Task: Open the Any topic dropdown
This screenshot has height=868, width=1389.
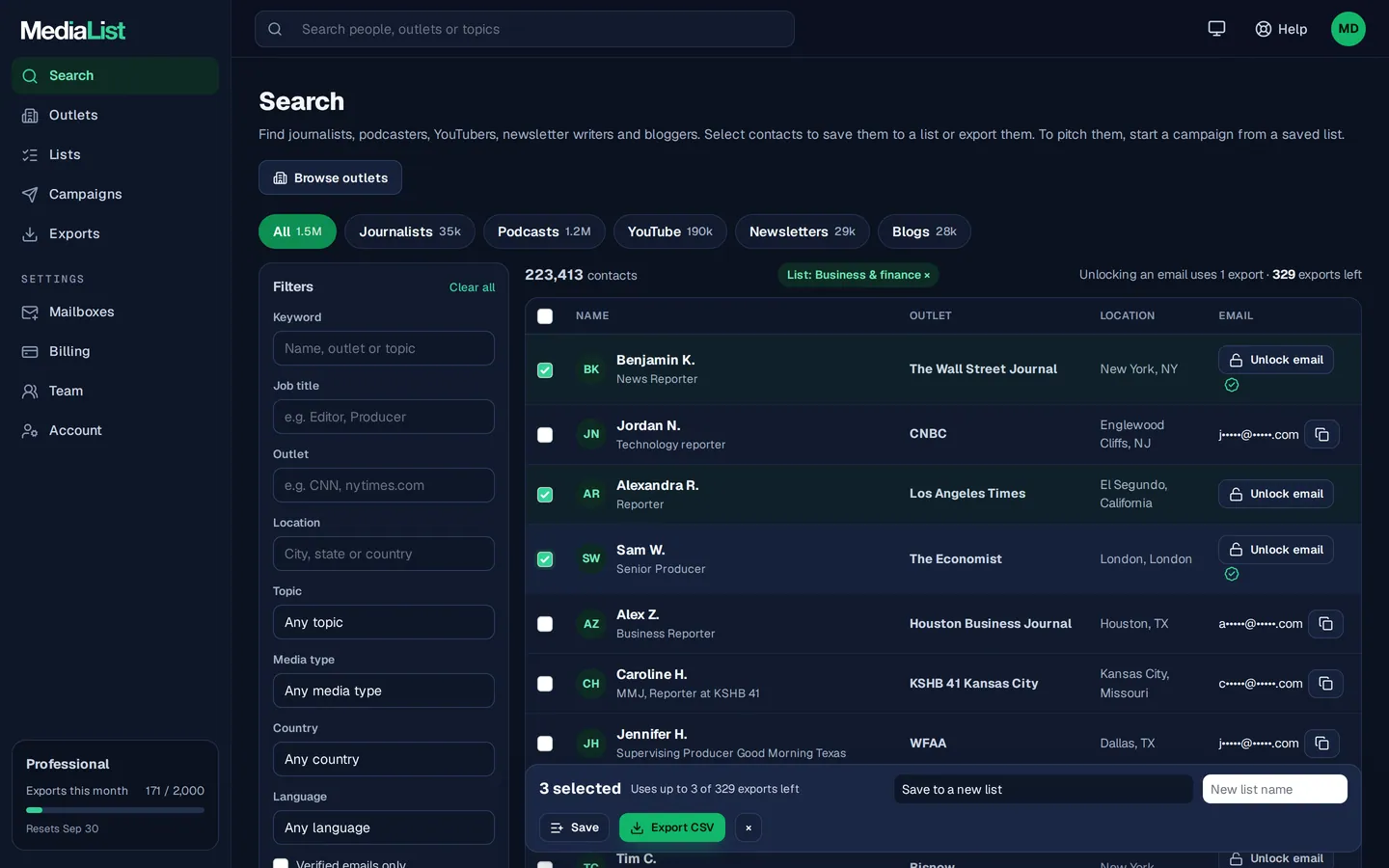Action: click(x=384, y=622)
